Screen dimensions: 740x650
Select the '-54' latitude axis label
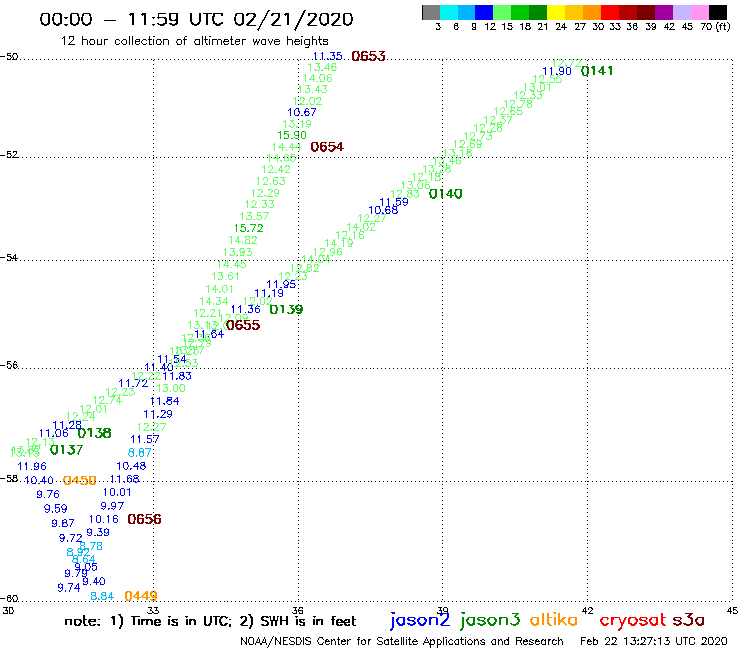click(9, 257)
